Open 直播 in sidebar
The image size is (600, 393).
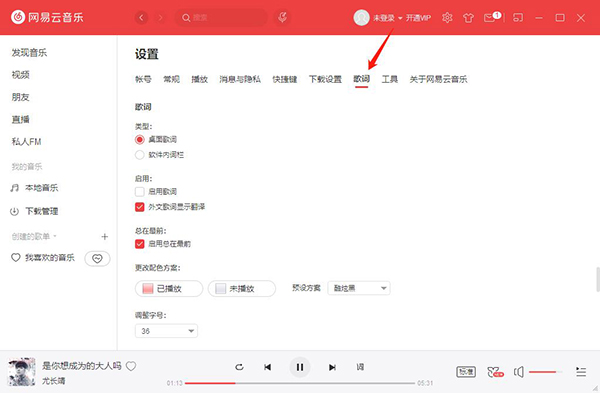tap(21, 119)
